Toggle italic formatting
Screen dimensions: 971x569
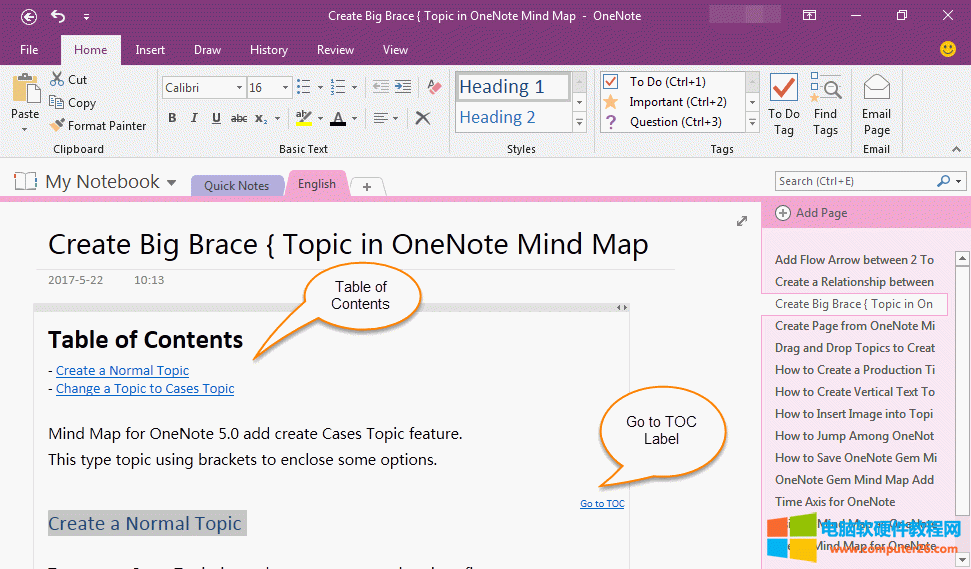[194, 118]
